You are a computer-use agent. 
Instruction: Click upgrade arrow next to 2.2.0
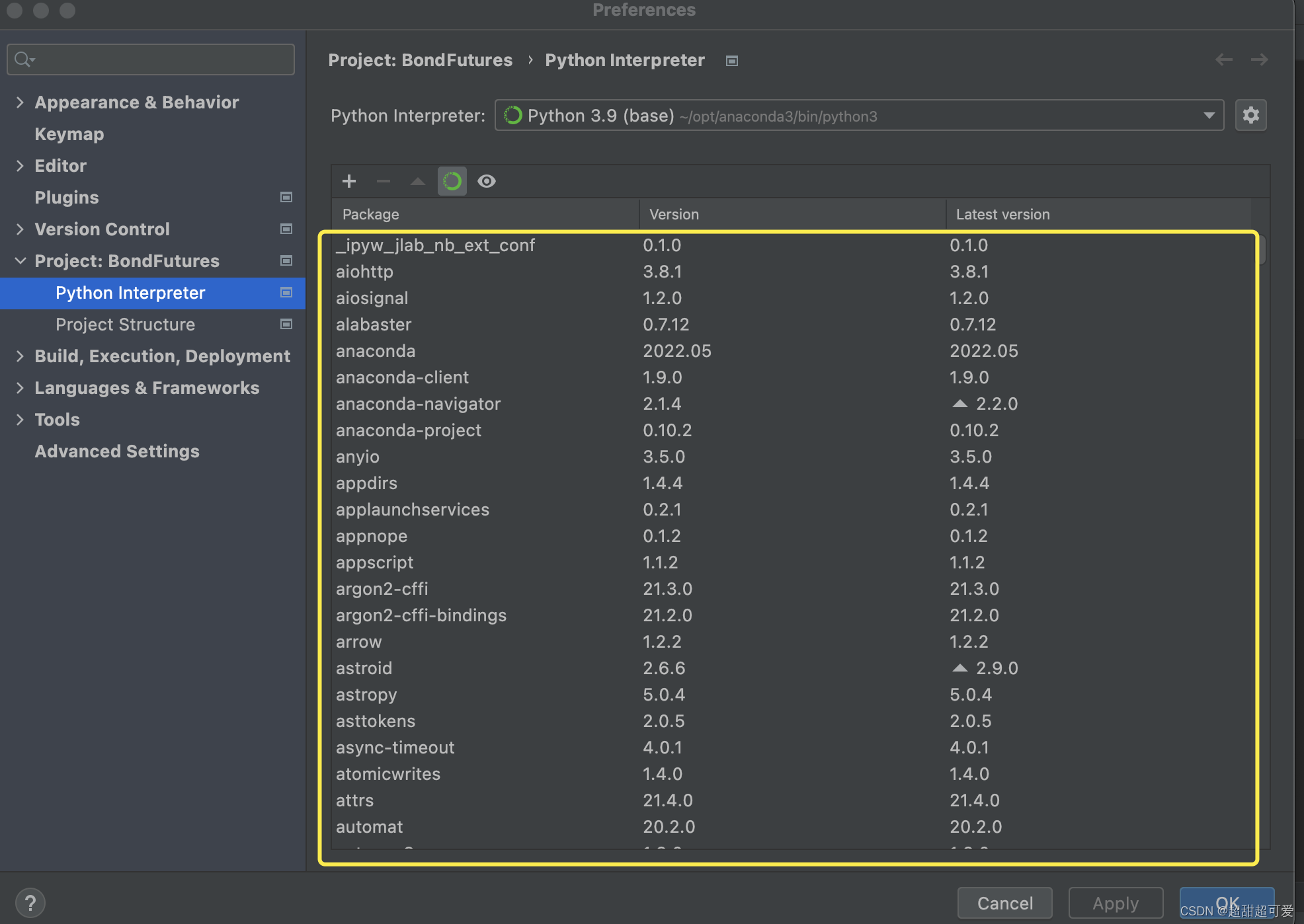tap(959, 404)
